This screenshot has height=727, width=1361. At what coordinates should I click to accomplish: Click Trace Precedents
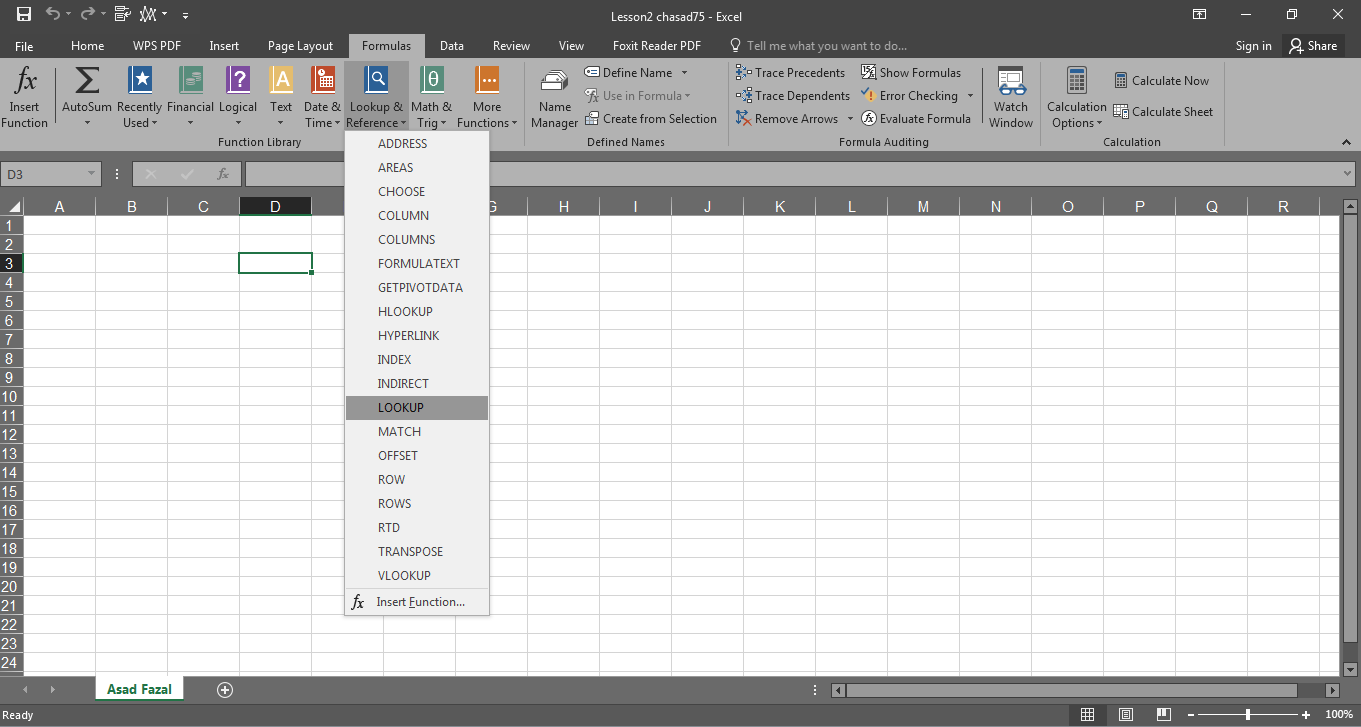point(790,73)
